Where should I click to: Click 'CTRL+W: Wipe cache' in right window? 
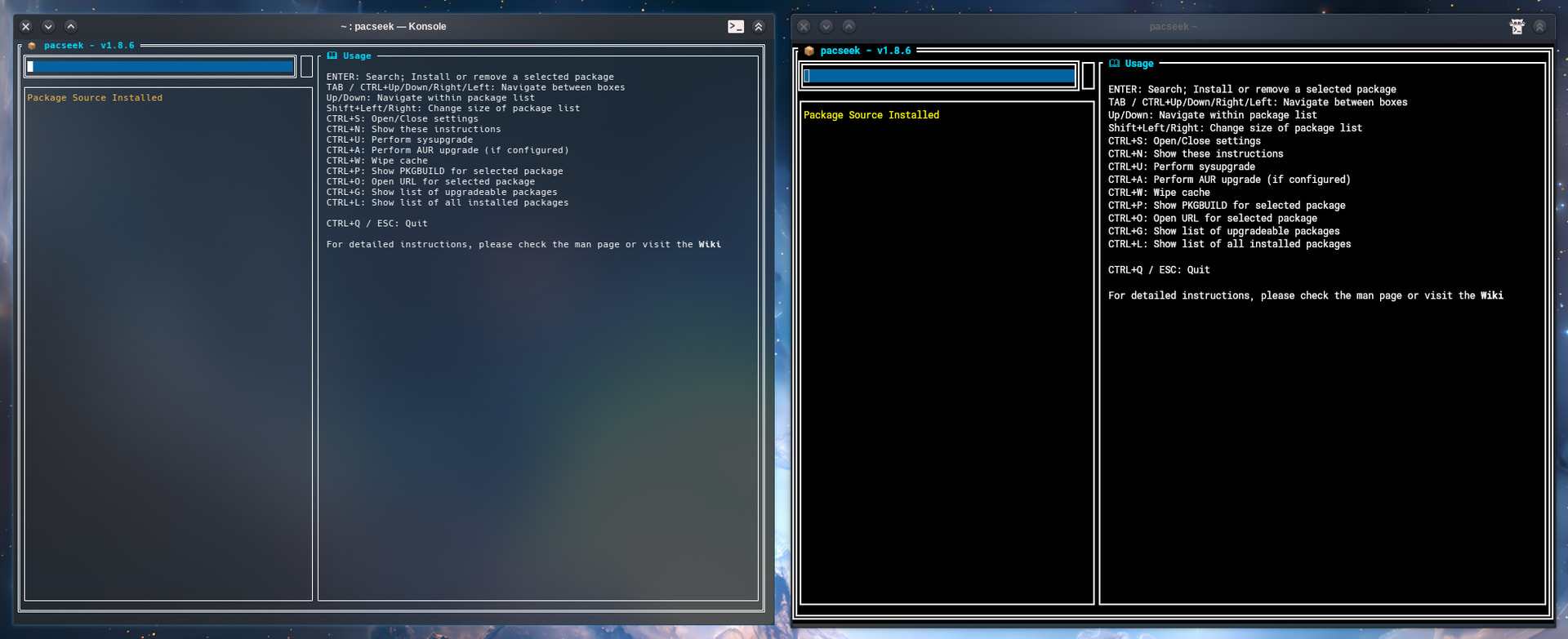1159,193
